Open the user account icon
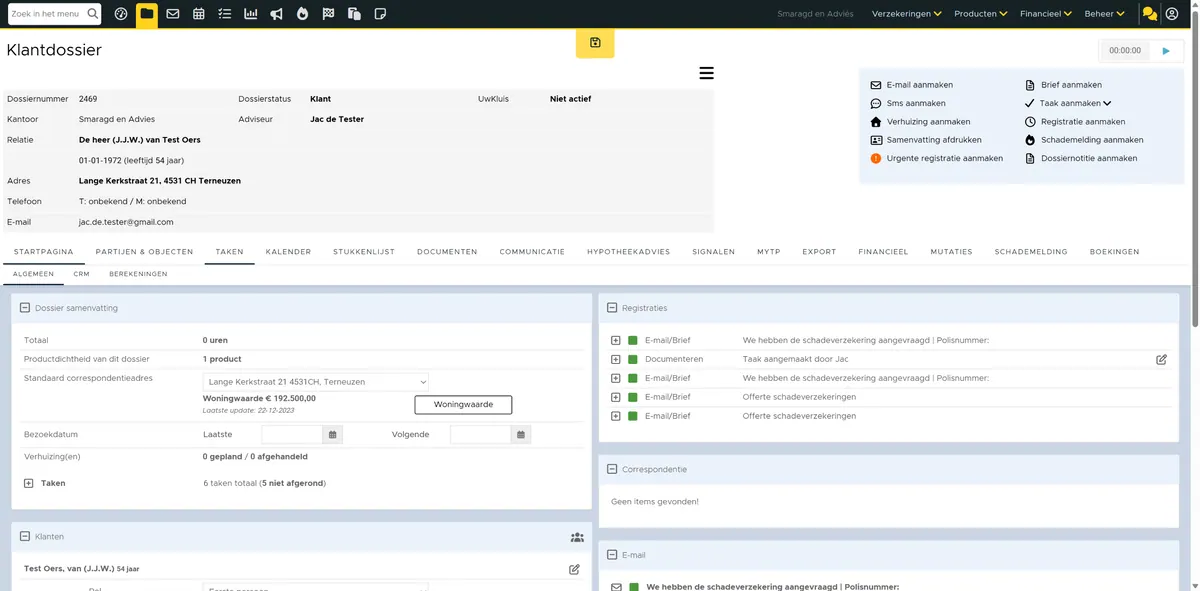 (x=1172, y=14)
